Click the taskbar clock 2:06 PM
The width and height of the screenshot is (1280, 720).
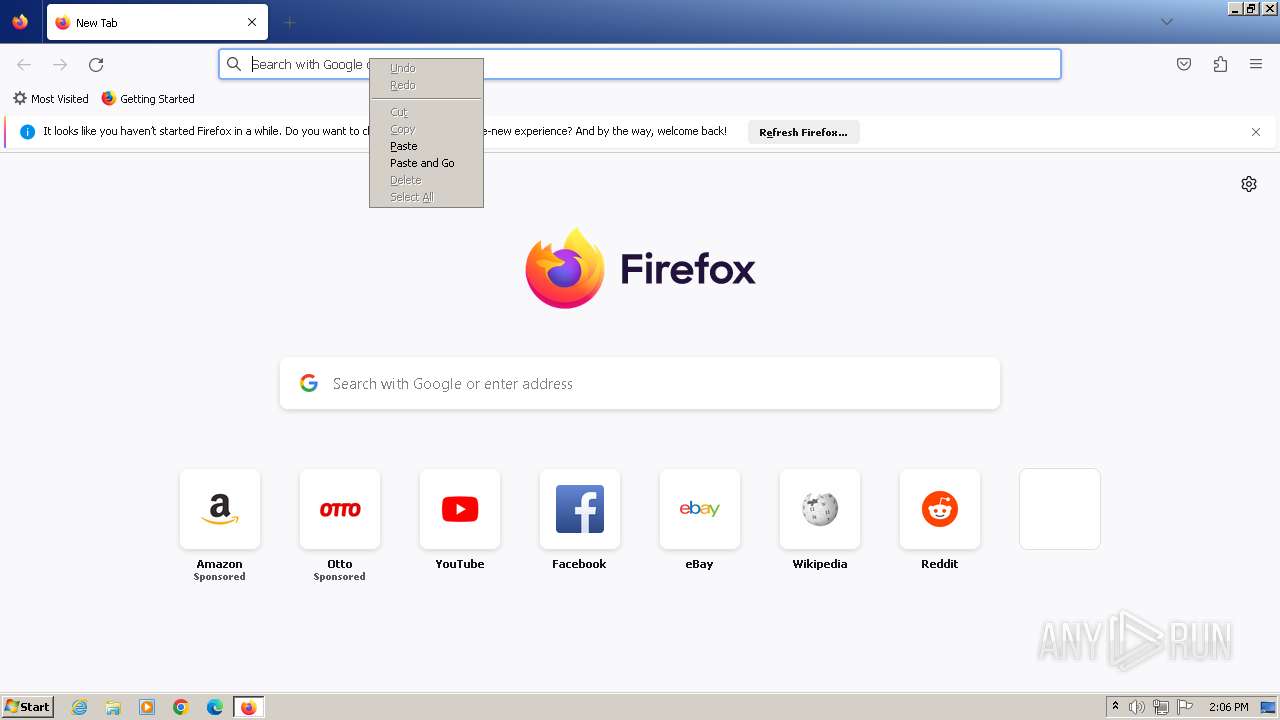[x=1228, y=707]
